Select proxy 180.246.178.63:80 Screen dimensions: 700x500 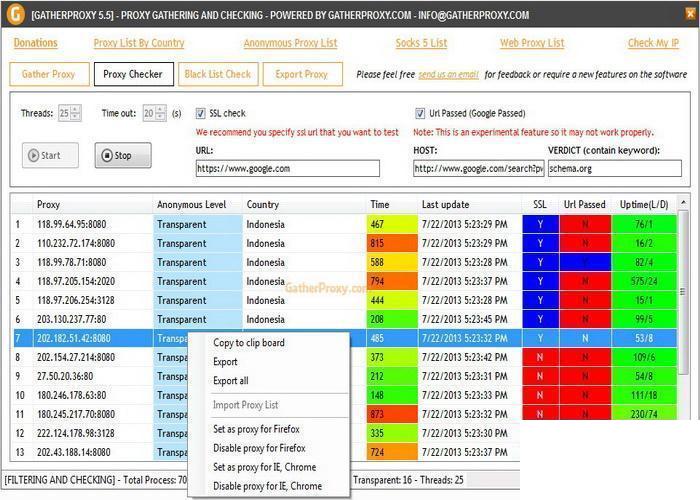click(72, 395)
